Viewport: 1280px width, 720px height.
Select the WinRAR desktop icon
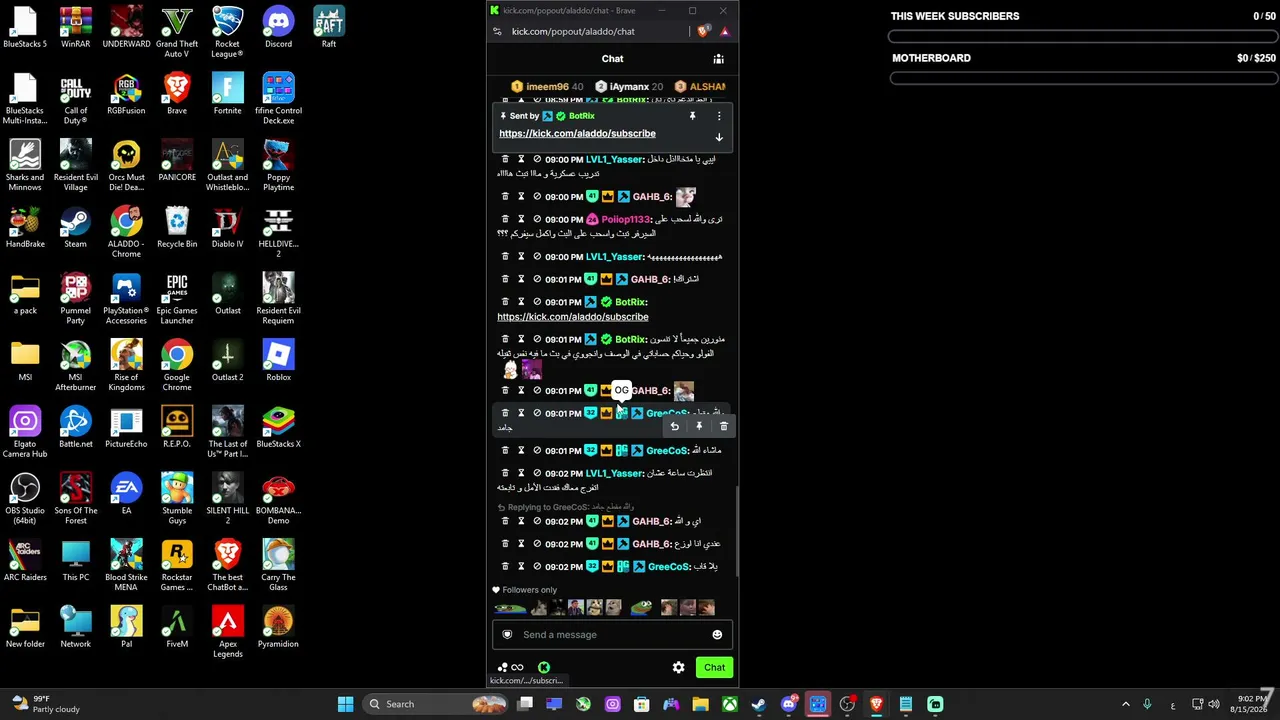click(76, 27)
